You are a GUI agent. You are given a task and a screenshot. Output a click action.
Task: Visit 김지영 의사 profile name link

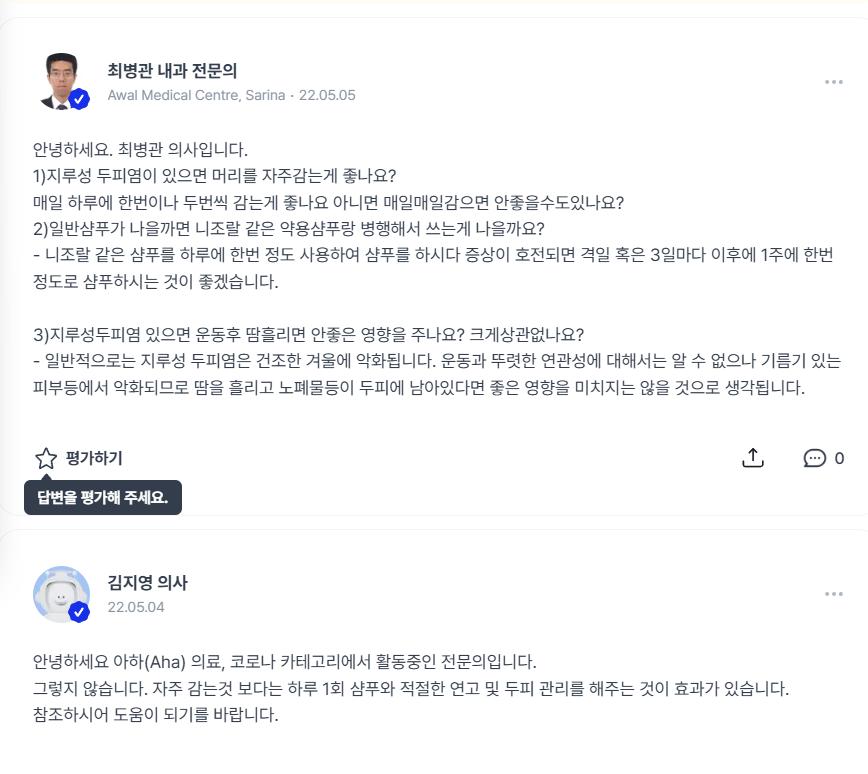click(x=147, y=583)
